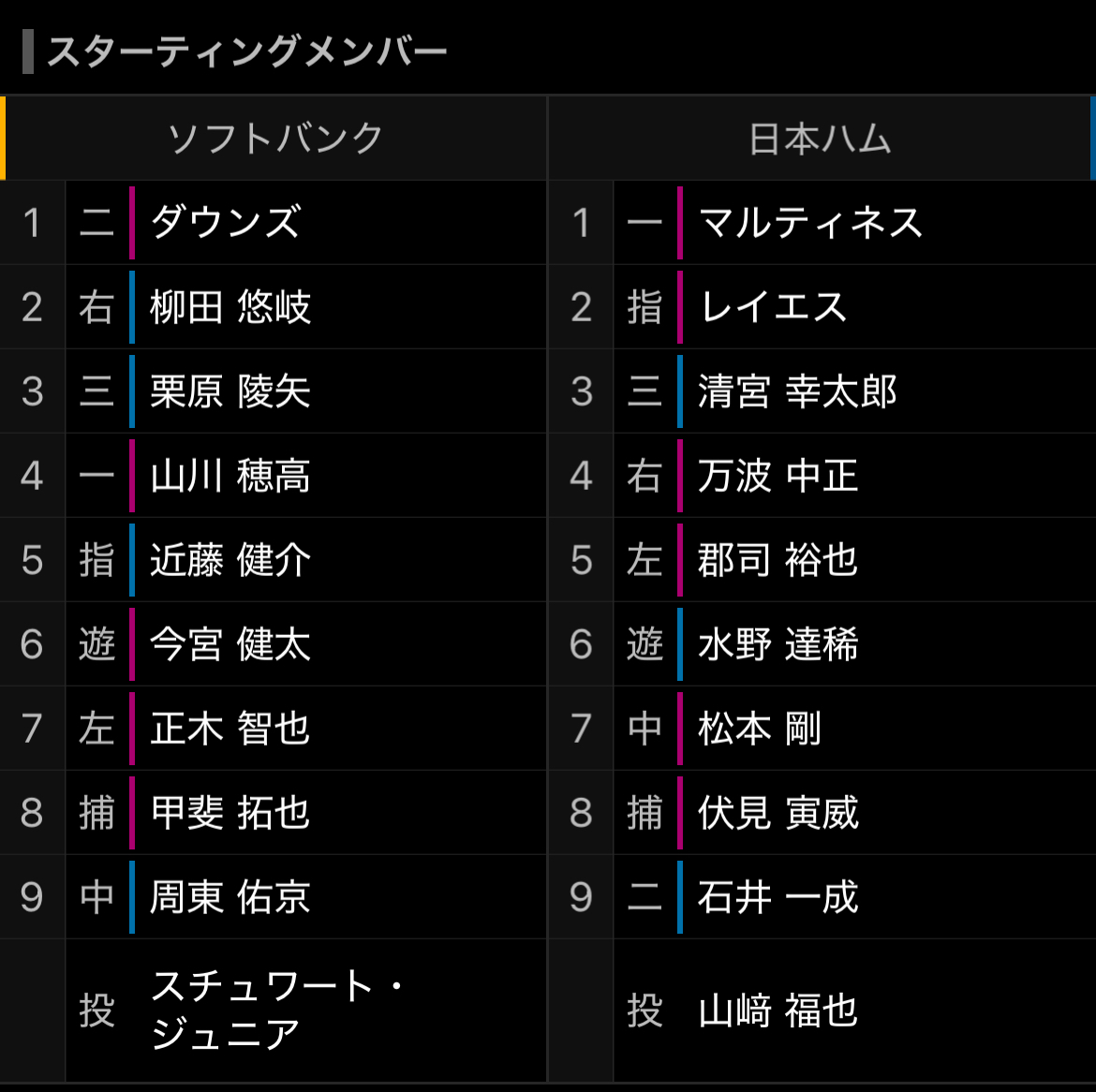Select the 日本ハム team header
The image size is (1096, 1092).
820,139
